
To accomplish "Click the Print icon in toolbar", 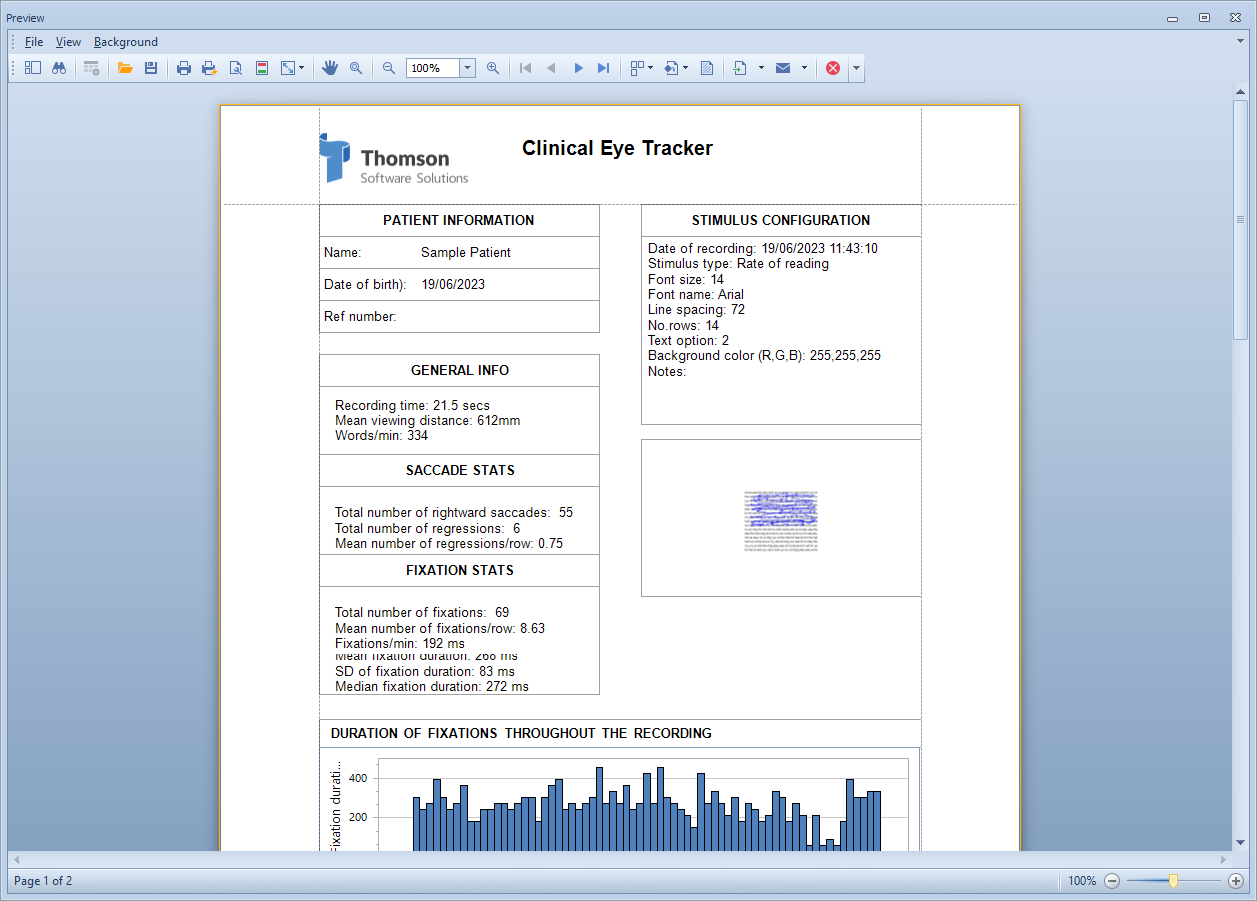I will pyautogui.click(x=184, y=68).
